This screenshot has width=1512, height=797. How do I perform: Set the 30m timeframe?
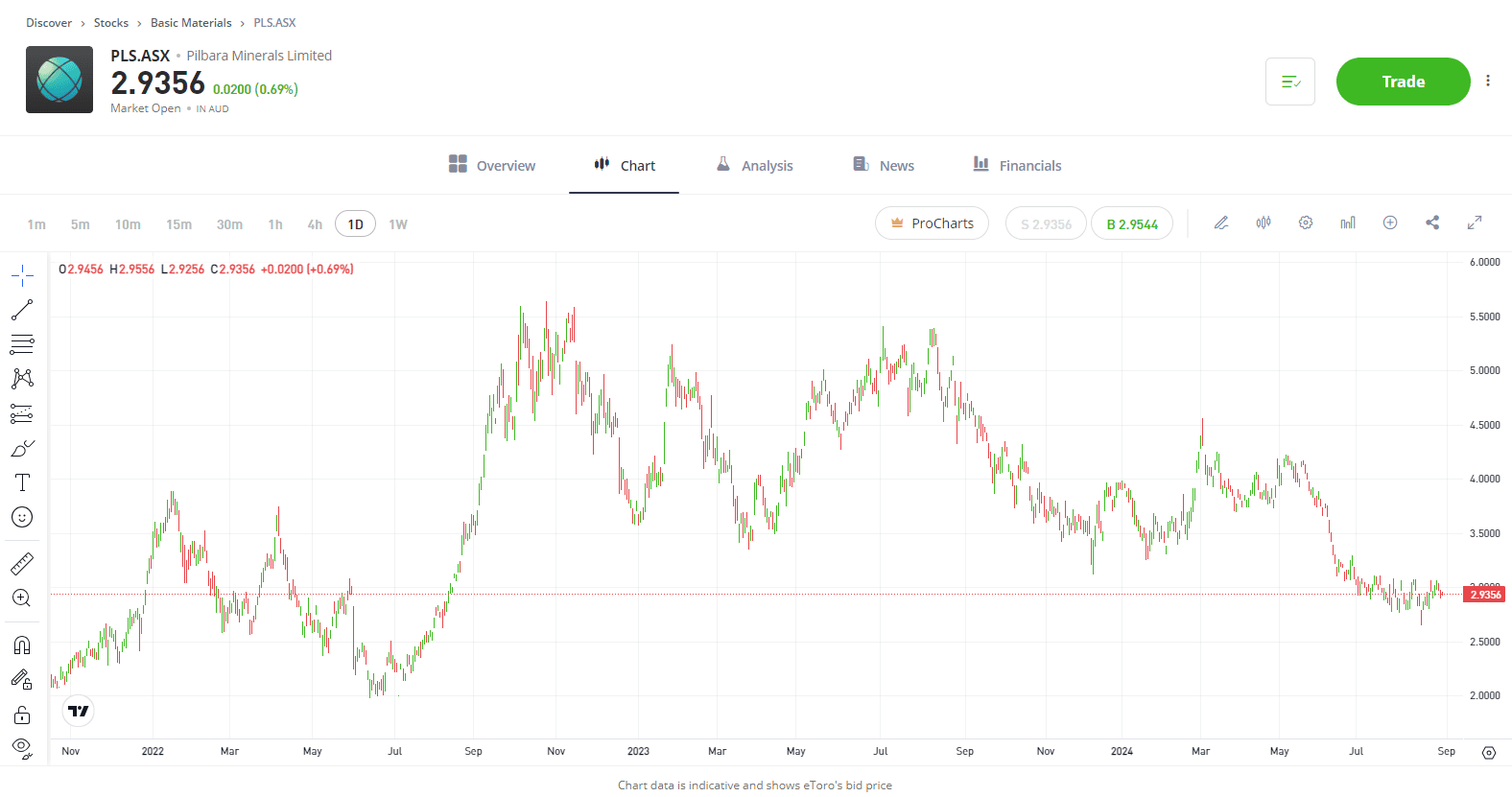(x=229, y=224)
